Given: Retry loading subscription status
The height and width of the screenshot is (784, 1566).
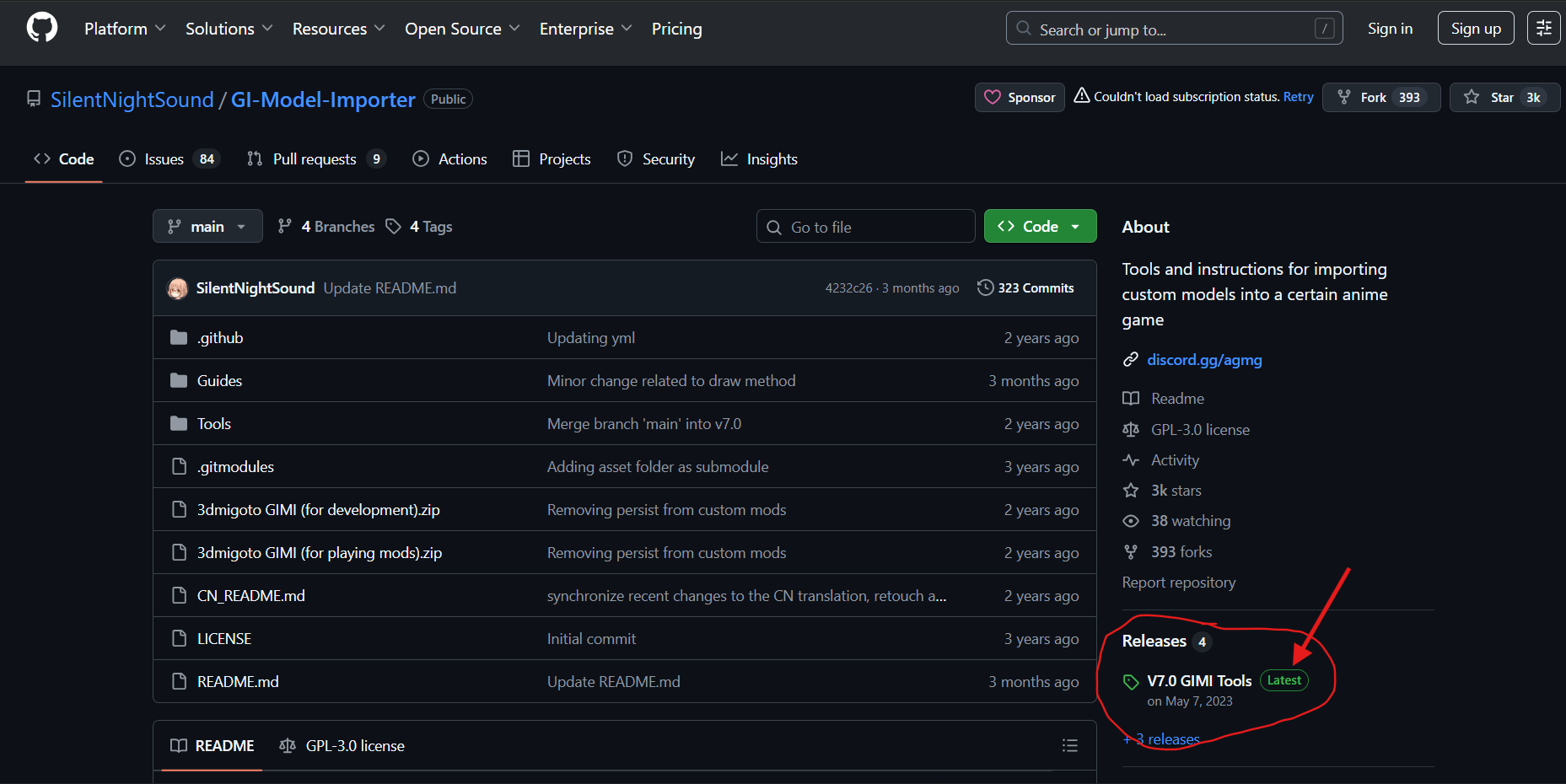Looking at the screenshot, I should click(1299, 97).
